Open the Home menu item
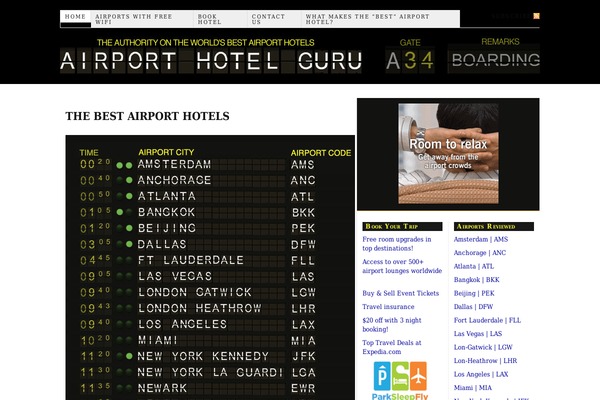The width and height of the screenshot is (600, 400). [x=75, y=16]
